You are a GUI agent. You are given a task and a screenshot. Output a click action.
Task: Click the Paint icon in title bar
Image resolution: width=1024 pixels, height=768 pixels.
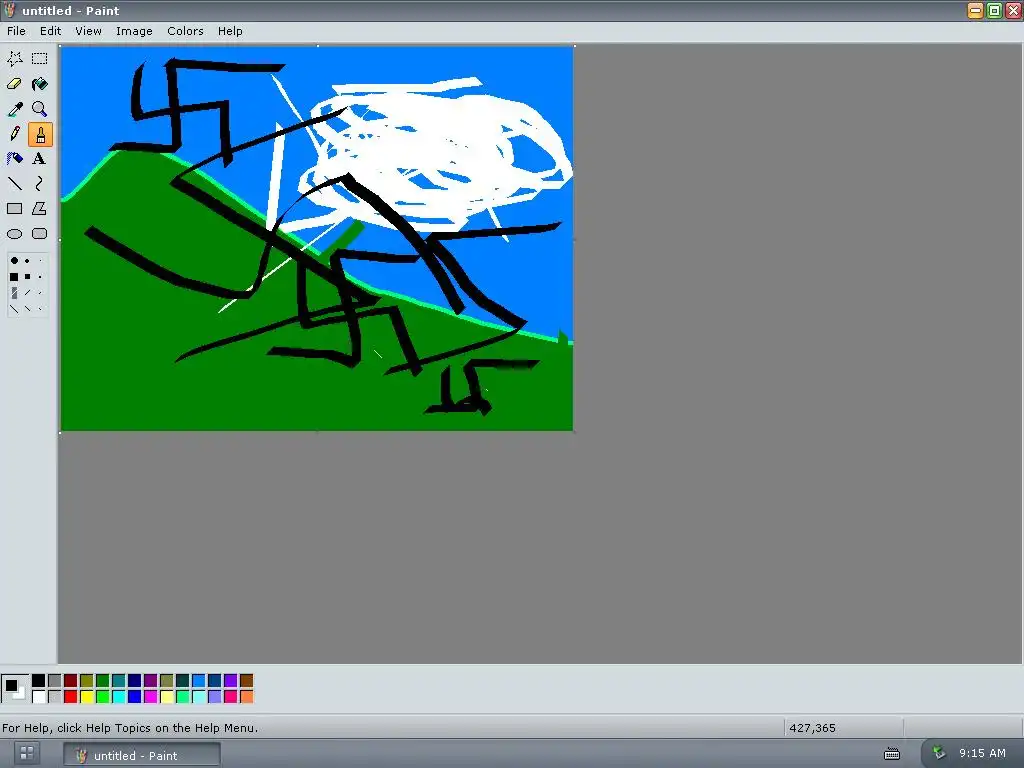click(x=10, y=10)
